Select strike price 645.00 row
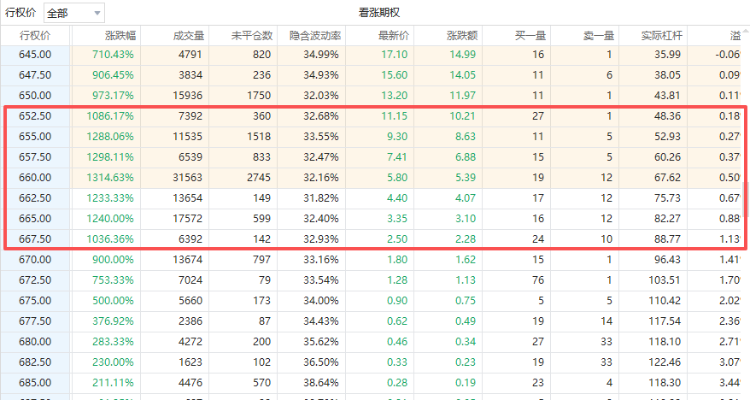The image size is (750, 400). coord(371,55)
